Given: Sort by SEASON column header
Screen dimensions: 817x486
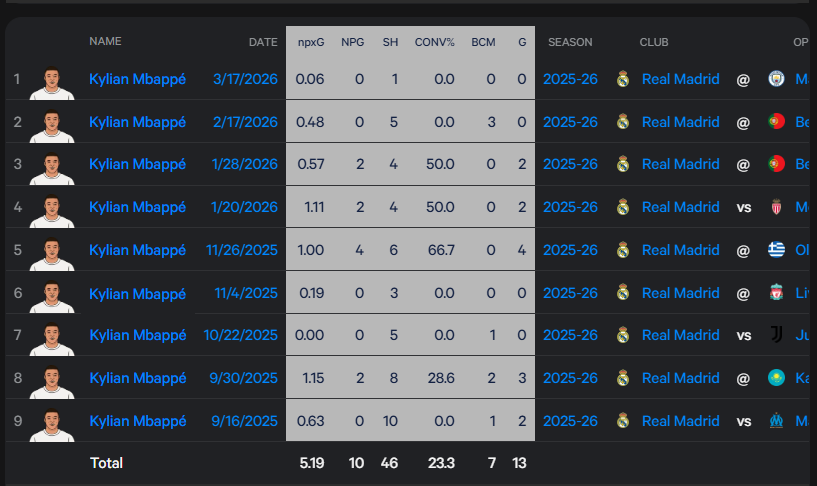Looking at the screenshot, I should click(x=570, y=42).
